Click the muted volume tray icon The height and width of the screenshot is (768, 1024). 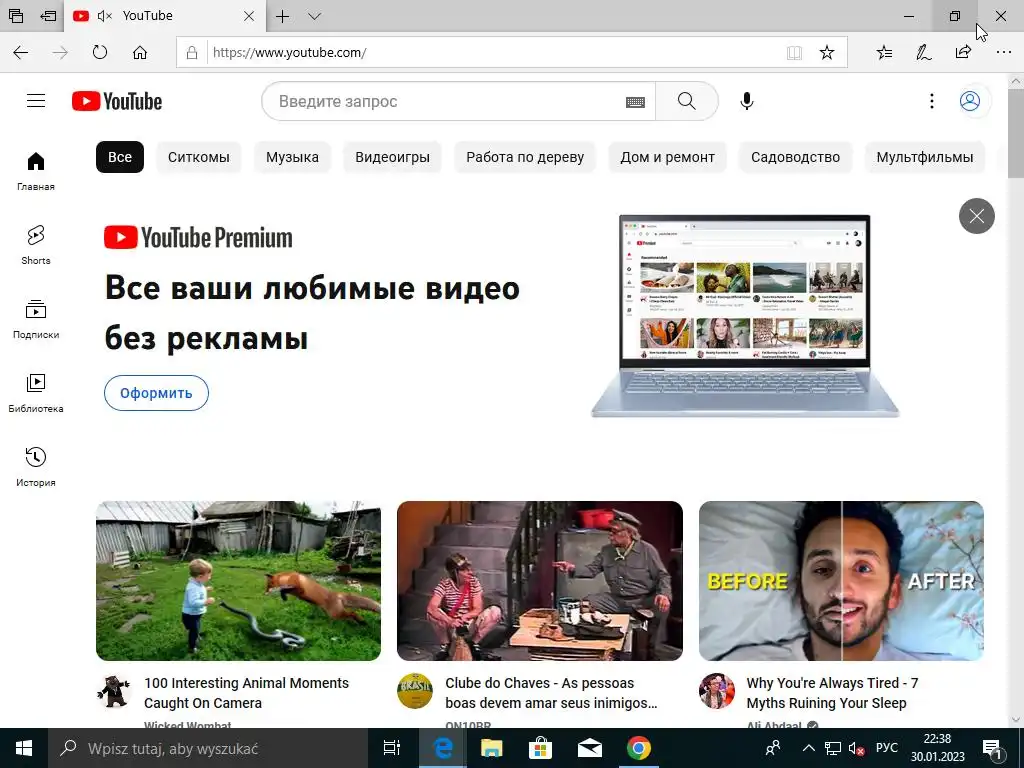(x=856, y=748)
